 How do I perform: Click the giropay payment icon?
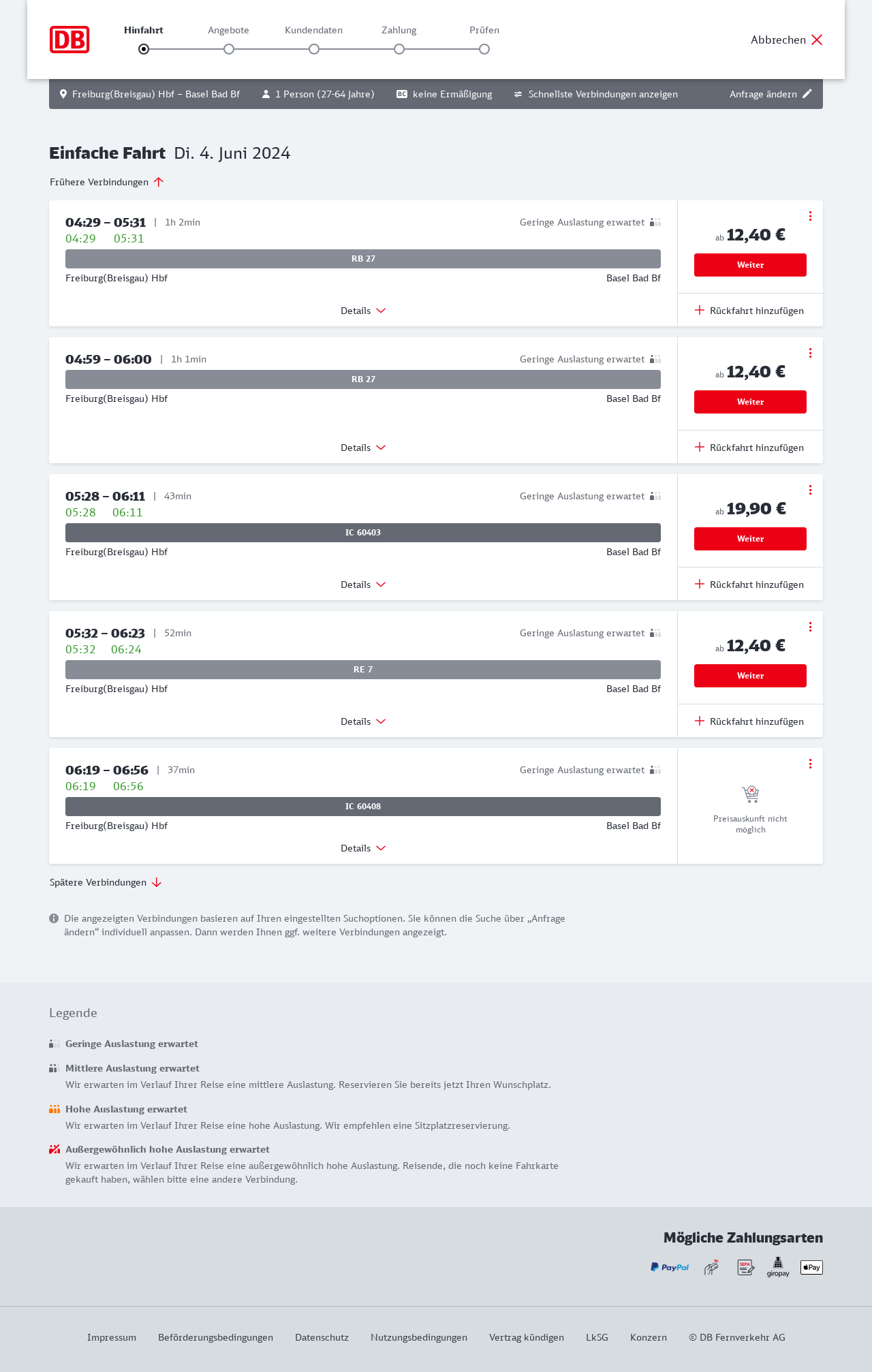[x=778, y=1267]
